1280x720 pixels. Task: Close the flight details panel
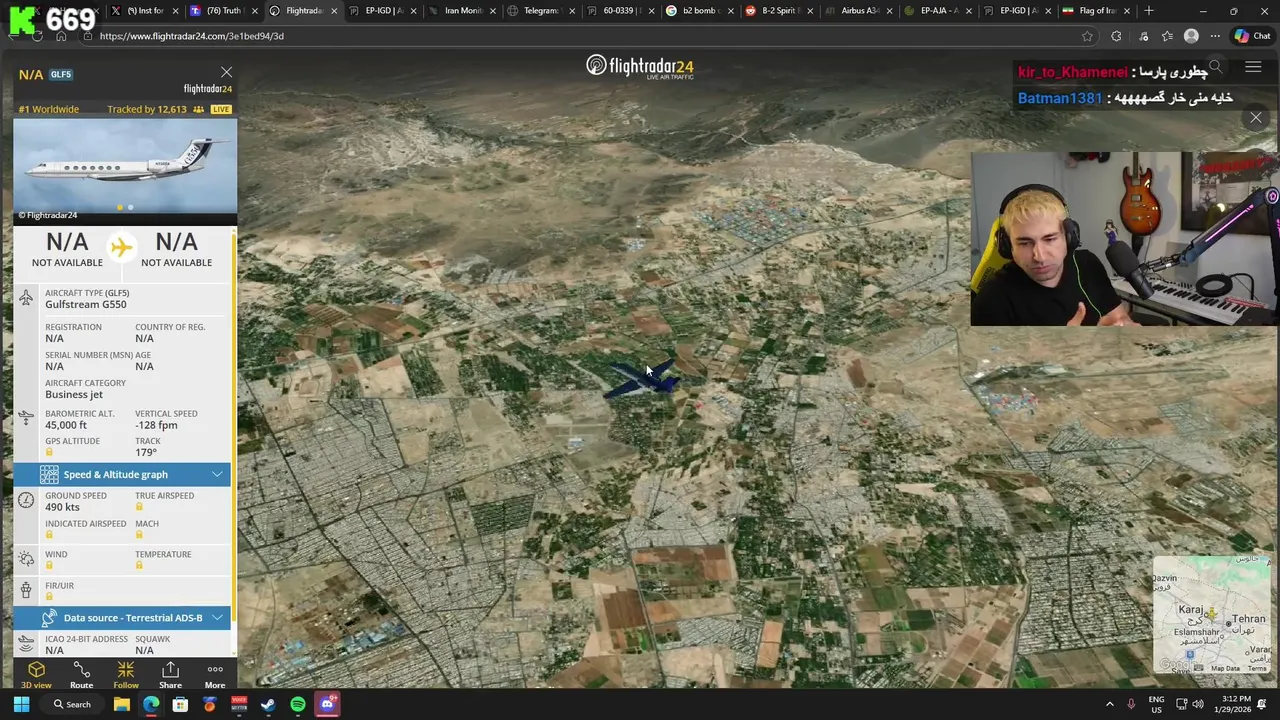pos(226,72)
